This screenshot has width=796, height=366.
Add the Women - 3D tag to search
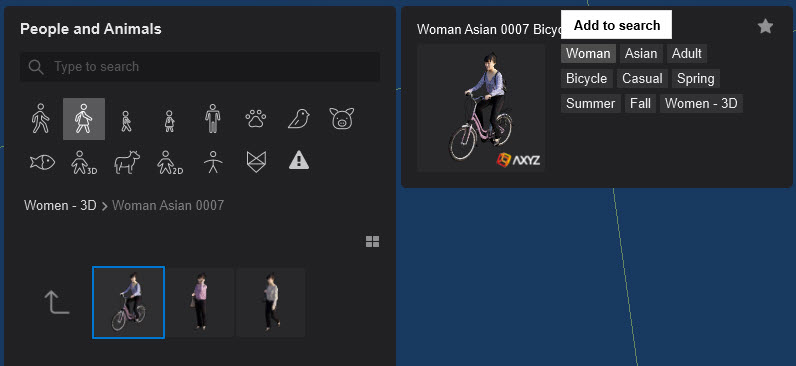(701, 104)
